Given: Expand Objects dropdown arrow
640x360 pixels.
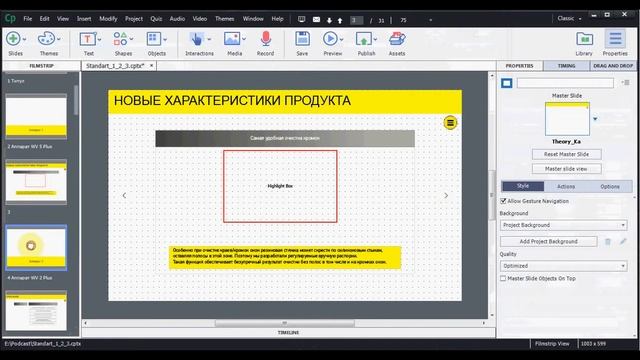Looking at the screenshot, I should click(165, 40).
